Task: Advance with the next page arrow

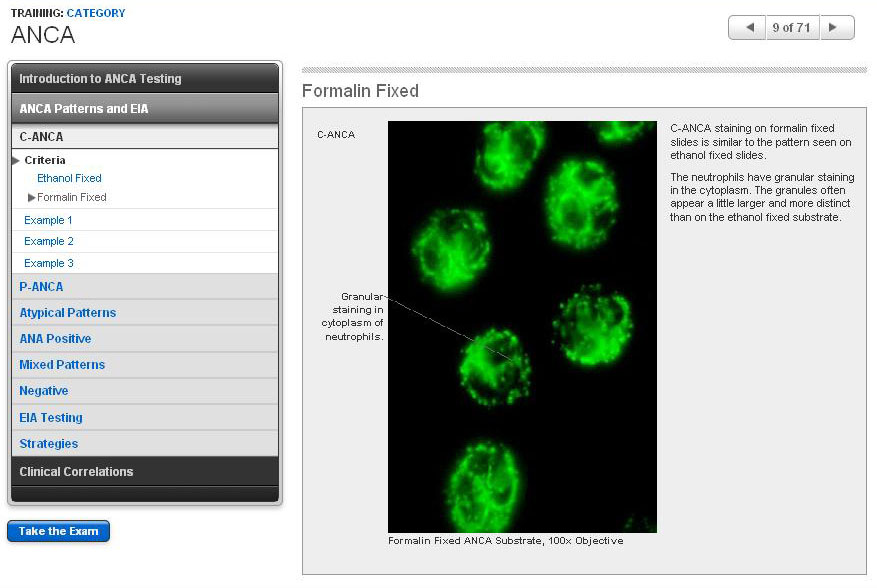Action: click(x=835, y=28)
